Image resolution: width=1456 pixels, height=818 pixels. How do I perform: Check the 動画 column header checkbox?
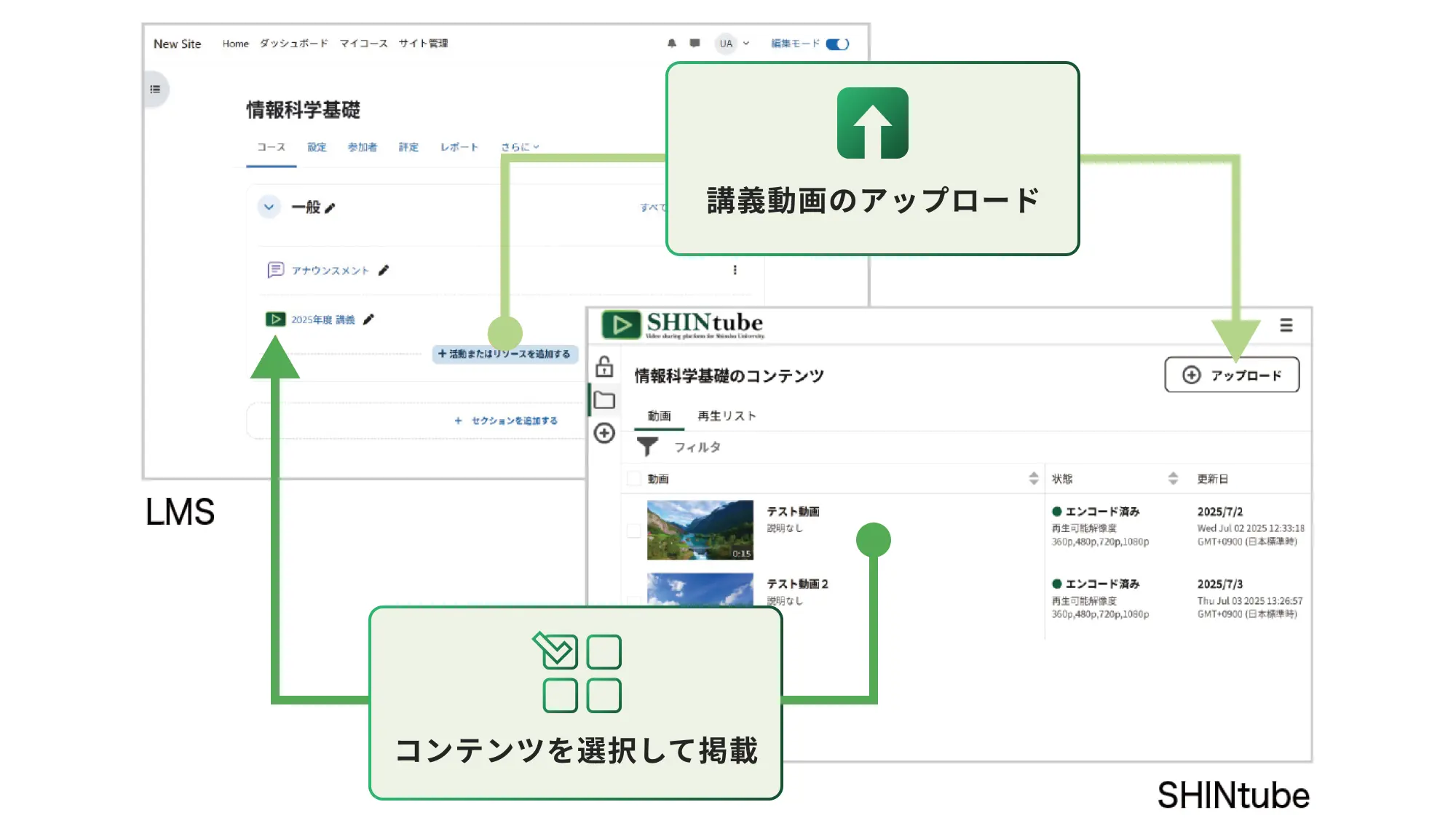pyautogui.click(x=633, y=478)
